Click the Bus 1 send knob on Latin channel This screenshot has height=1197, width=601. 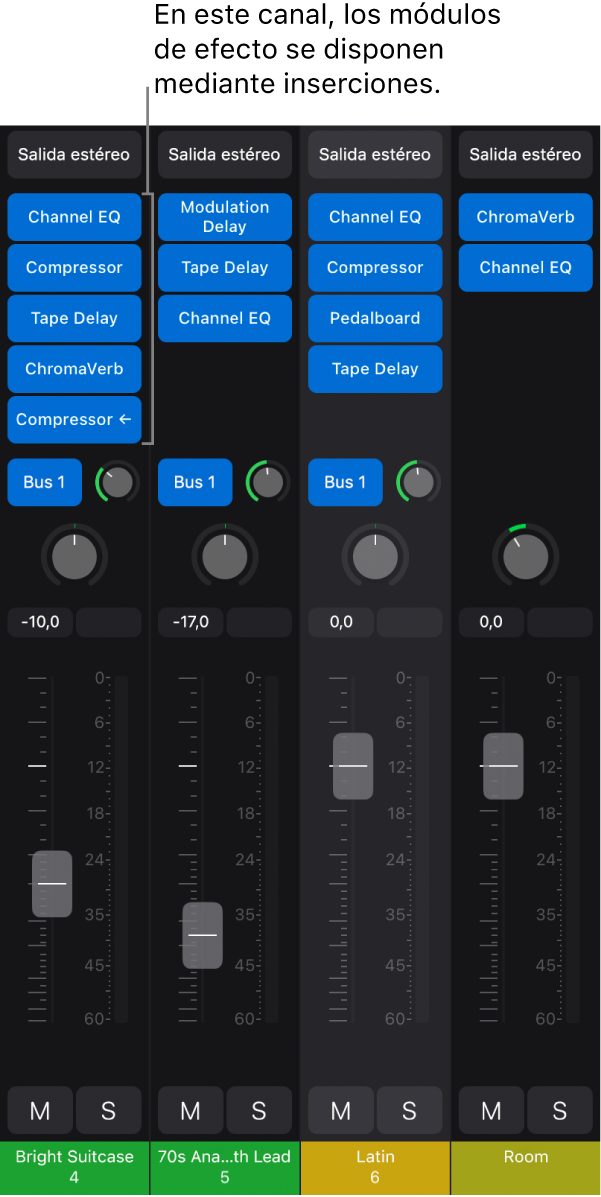click(x=418, y=483)
